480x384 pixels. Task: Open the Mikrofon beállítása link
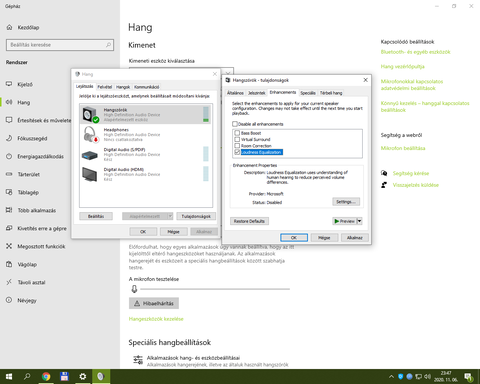pos(403,148)
